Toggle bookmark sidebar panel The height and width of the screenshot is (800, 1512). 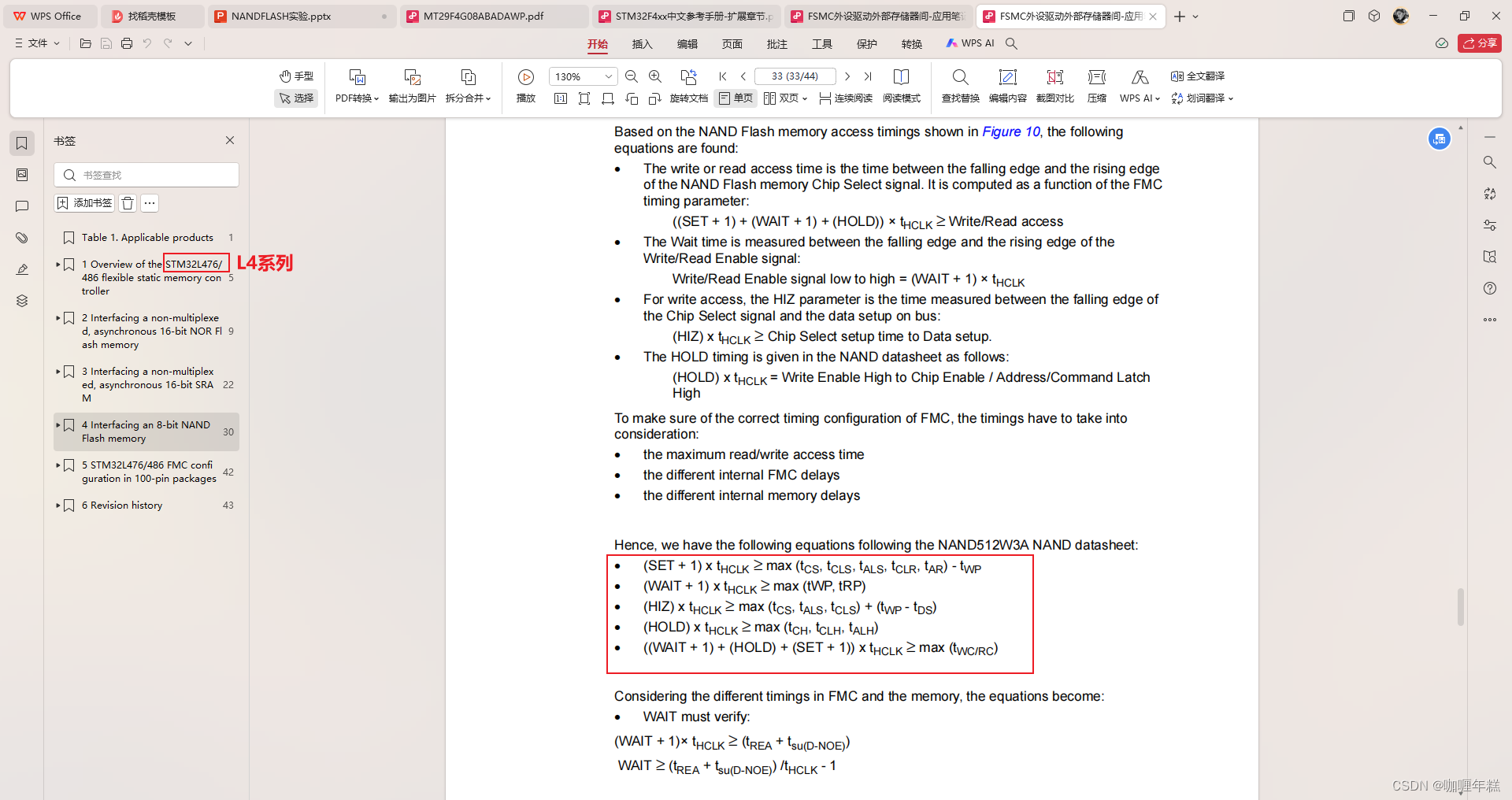click(x=22, y=143)
